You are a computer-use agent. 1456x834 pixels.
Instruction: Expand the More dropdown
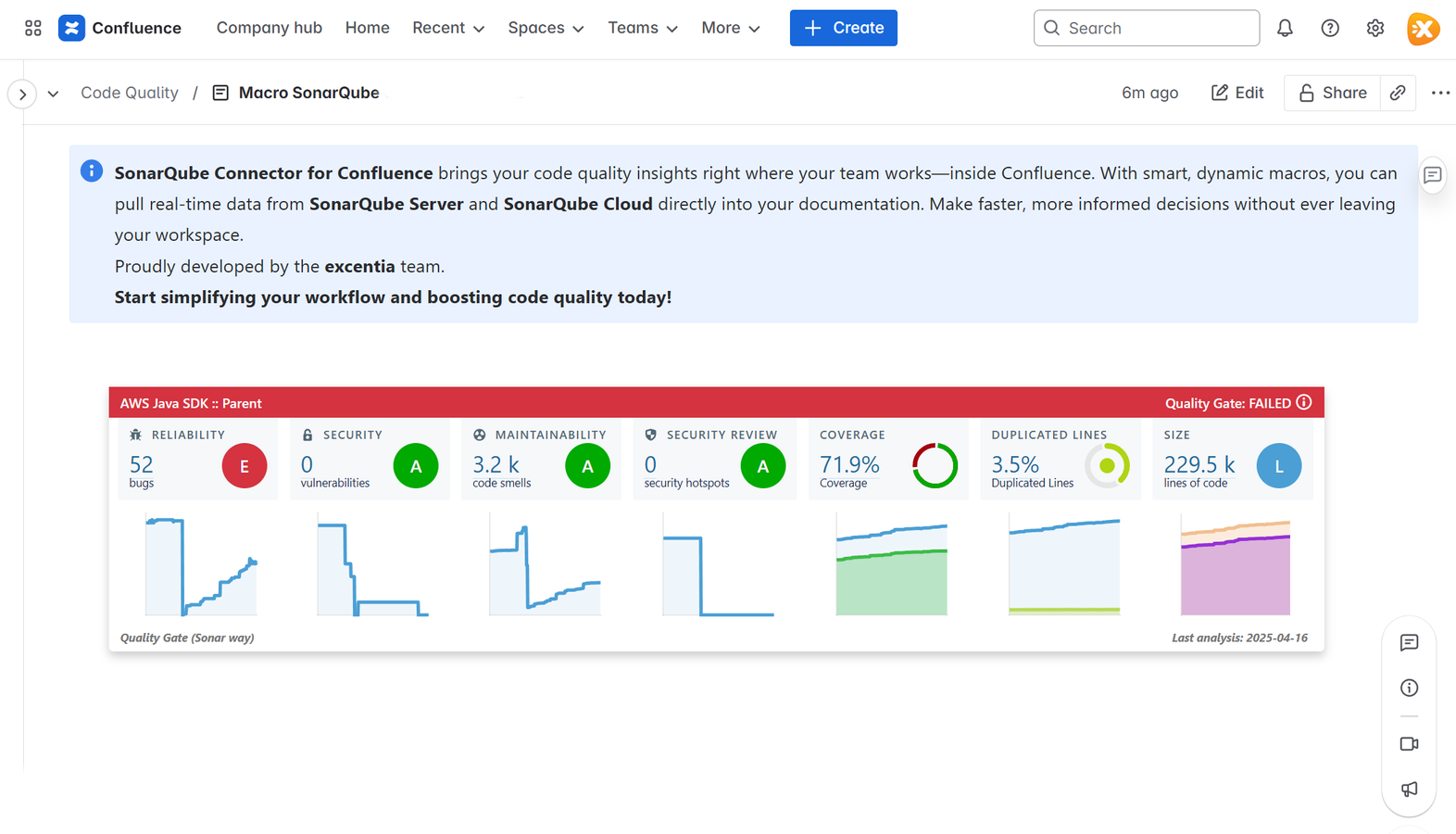click(x=730, y=28)
